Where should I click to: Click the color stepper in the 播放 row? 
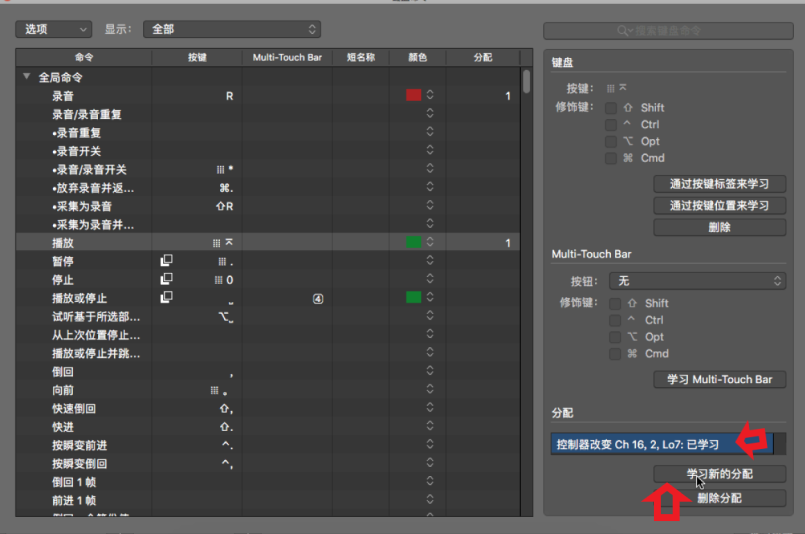(x=430, y=243)
